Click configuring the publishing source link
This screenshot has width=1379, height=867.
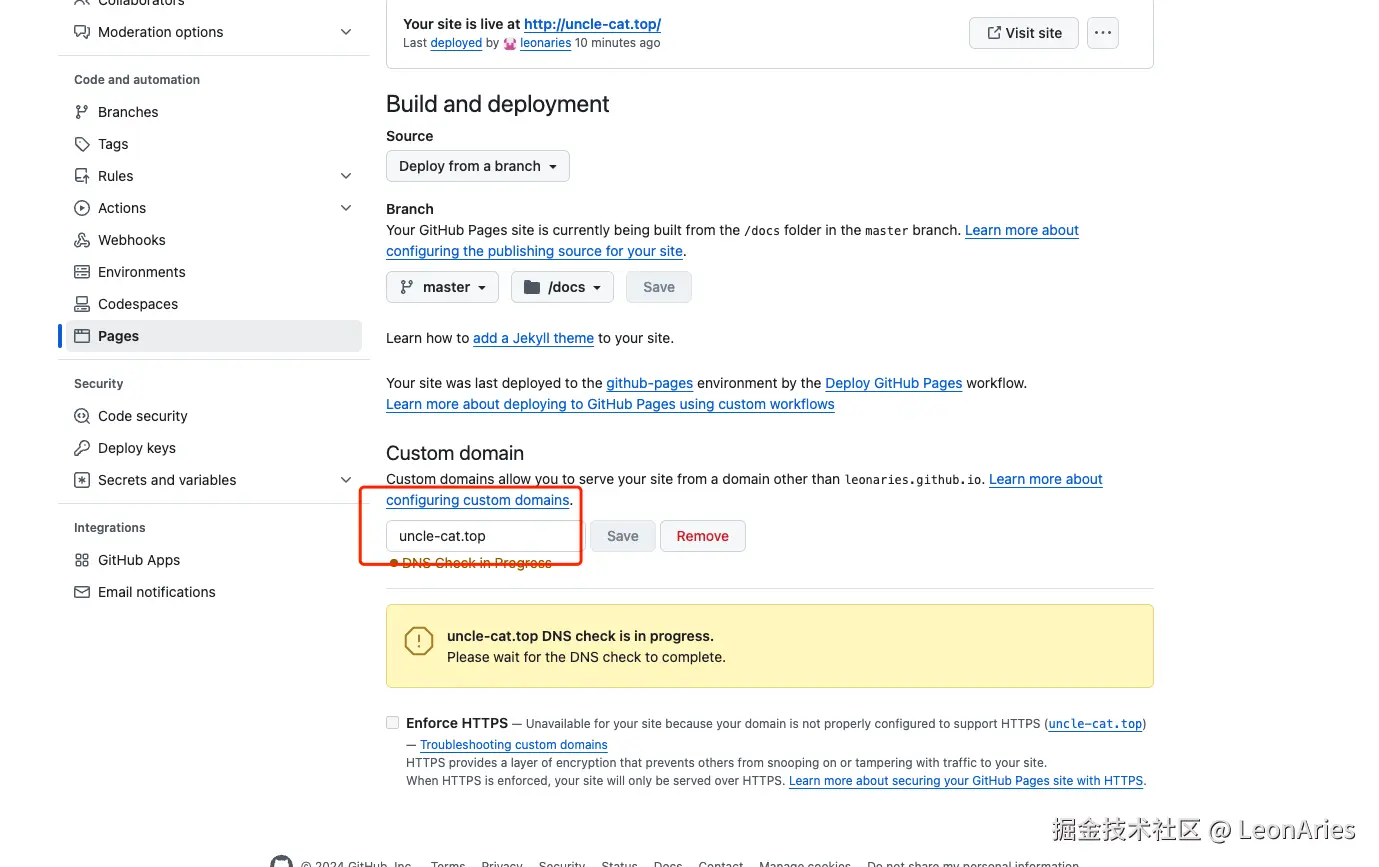[x=535, y=251]
